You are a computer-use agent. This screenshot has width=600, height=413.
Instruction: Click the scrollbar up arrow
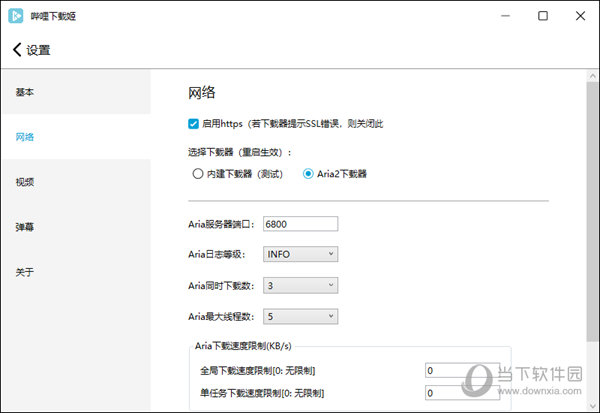click(593, 76)
